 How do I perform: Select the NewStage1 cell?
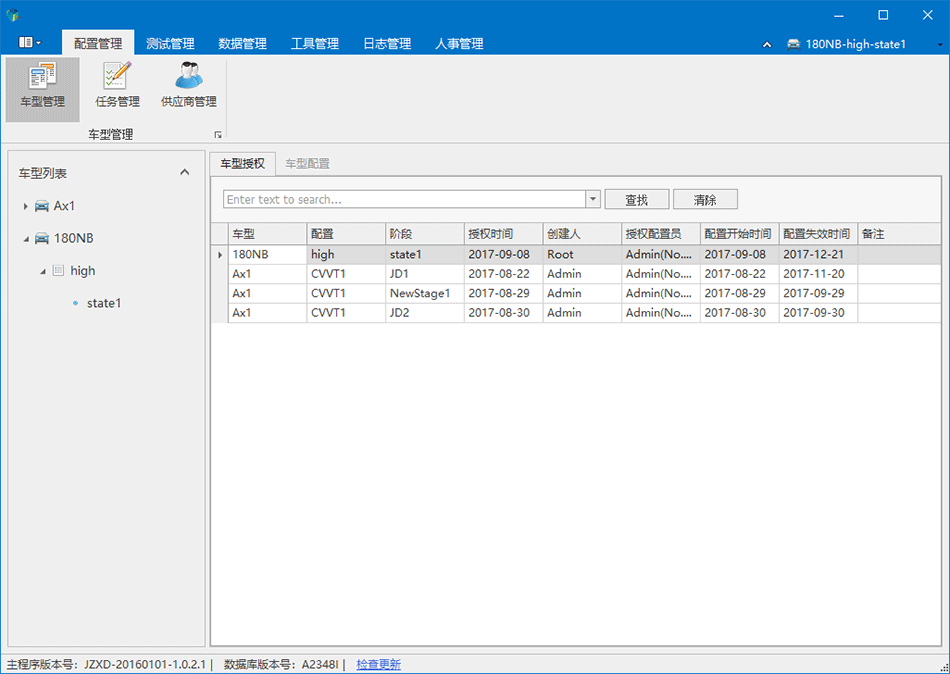[x=425, y=293]
